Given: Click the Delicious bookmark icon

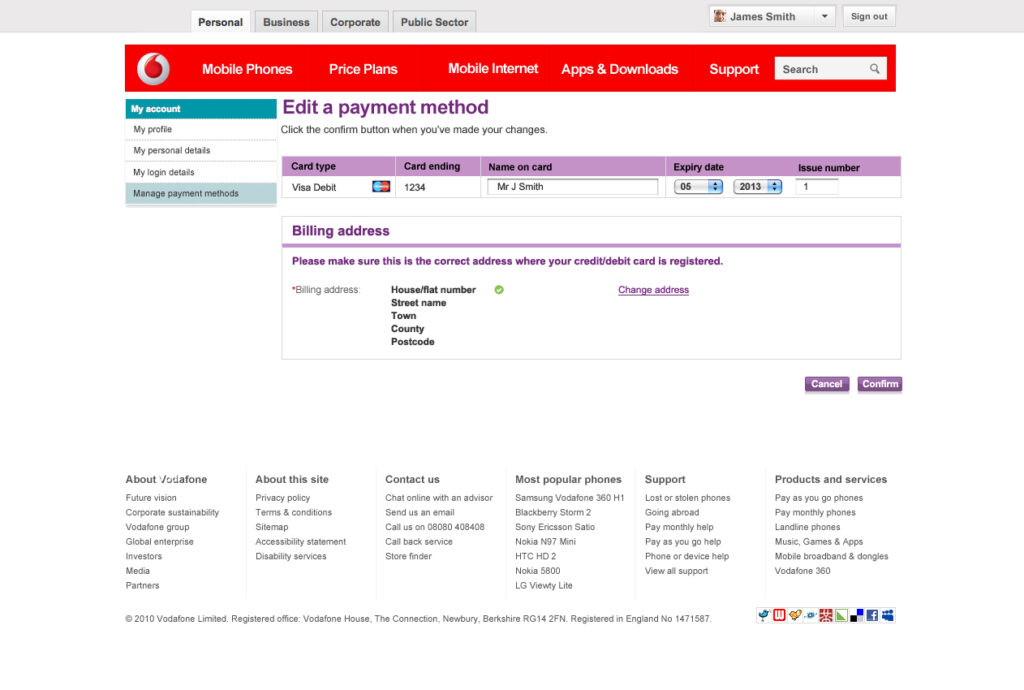Looking at the screenshot, I should pyautogui.click(x=857, y=615).
